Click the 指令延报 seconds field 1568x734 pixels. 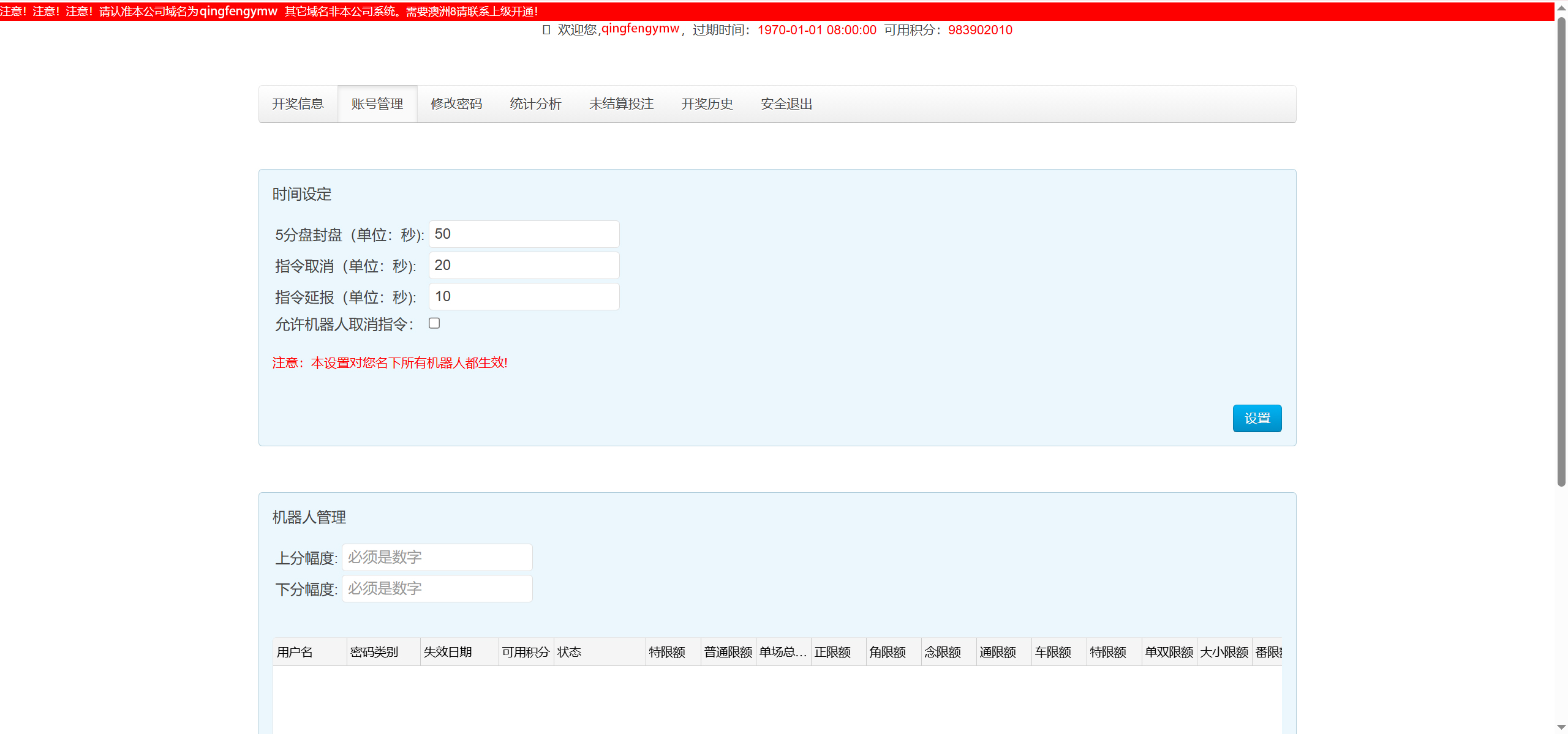(524, 297)
